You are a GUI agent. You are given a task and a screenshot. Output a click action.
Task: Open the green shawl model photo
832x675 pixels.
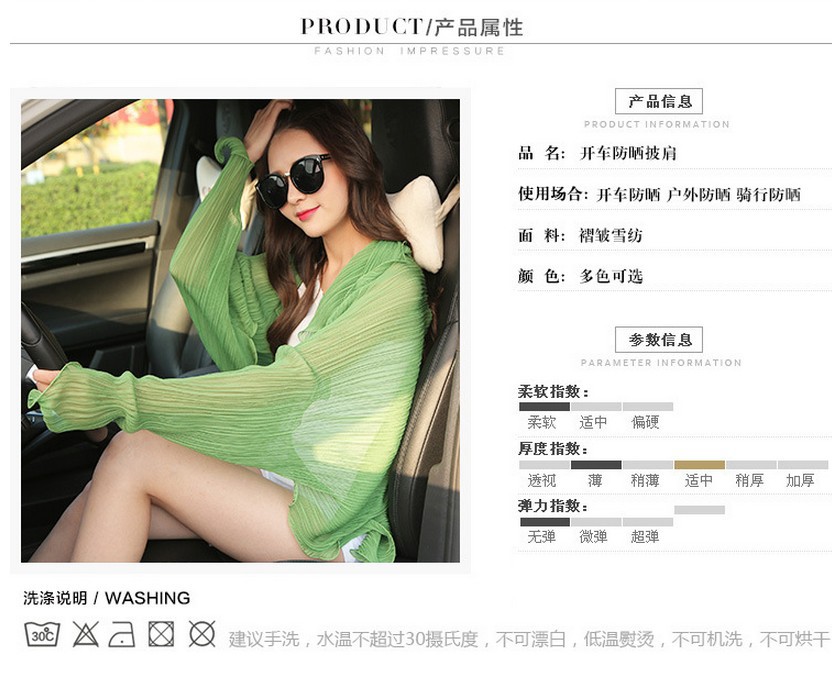tap(240, 331)
